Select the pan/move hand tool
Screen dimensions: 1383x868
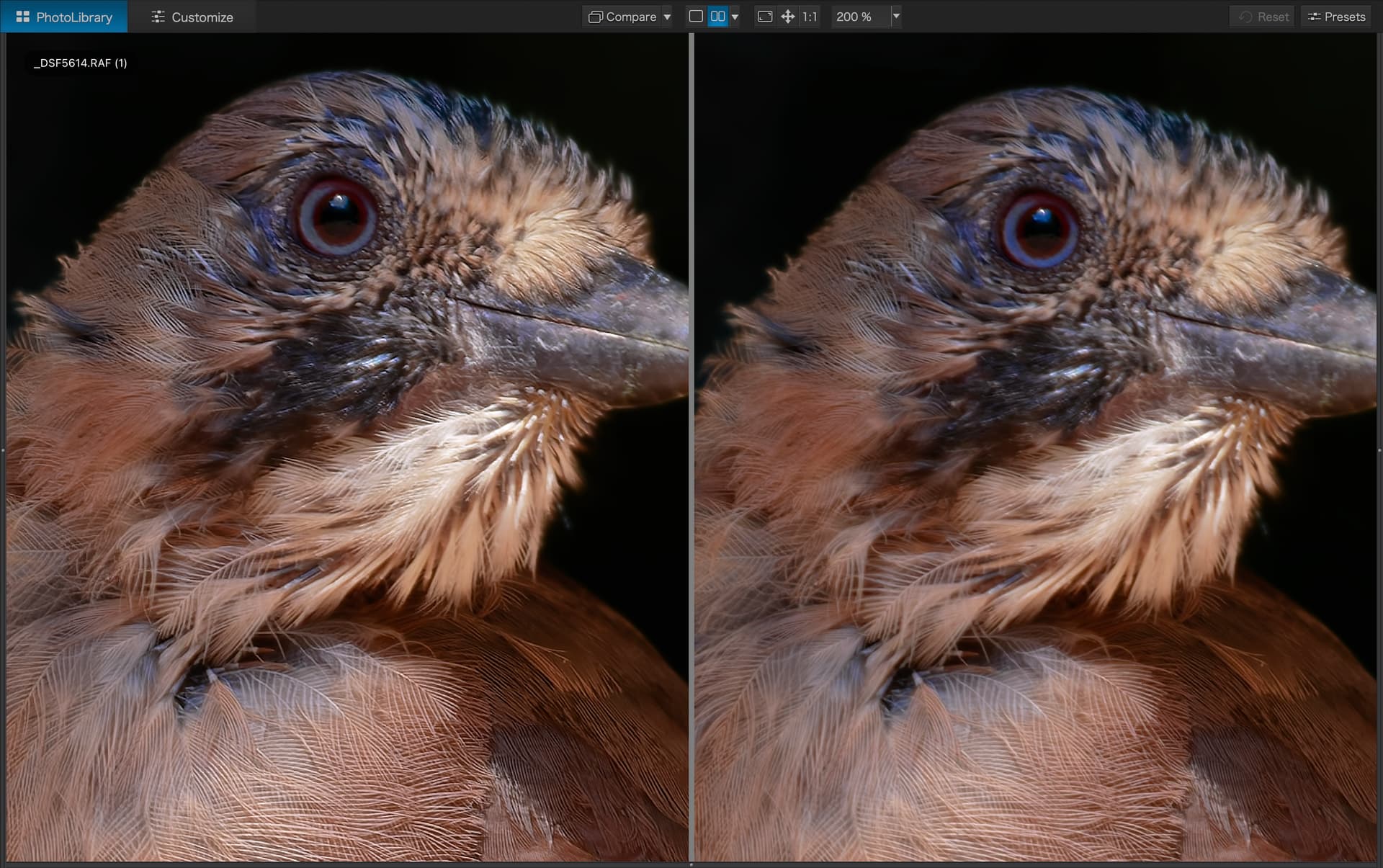788,17
